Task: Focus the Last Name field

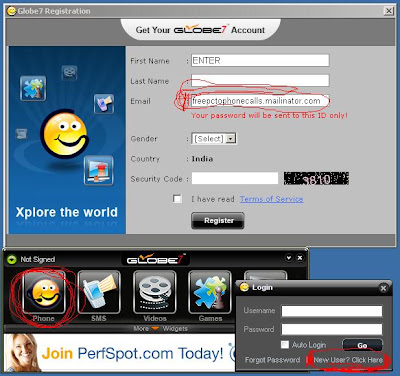Action: tap(260, 81)
